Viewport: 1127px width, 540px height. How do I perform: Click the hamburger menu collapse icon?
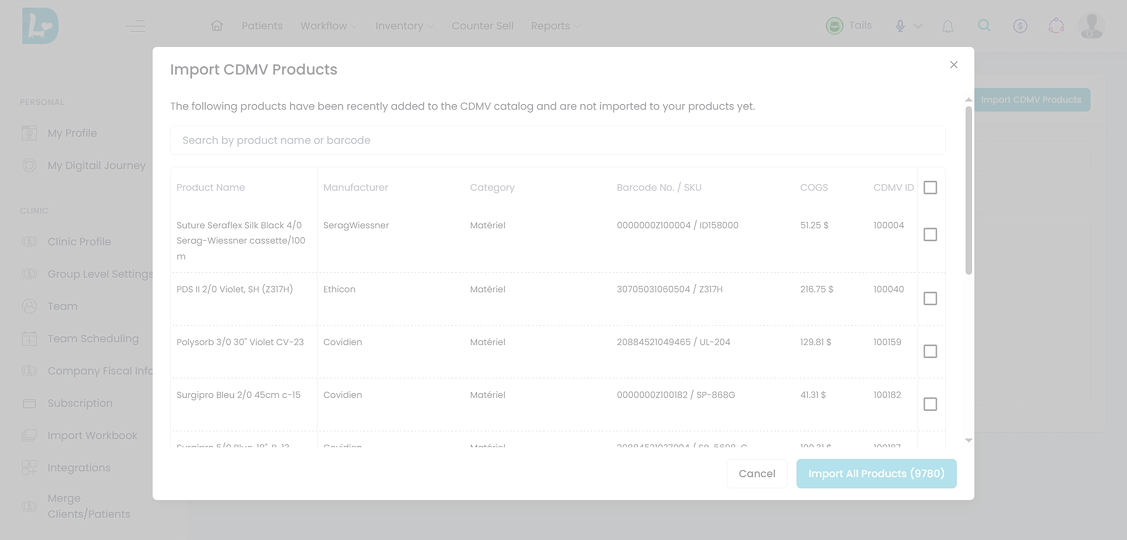136,26
